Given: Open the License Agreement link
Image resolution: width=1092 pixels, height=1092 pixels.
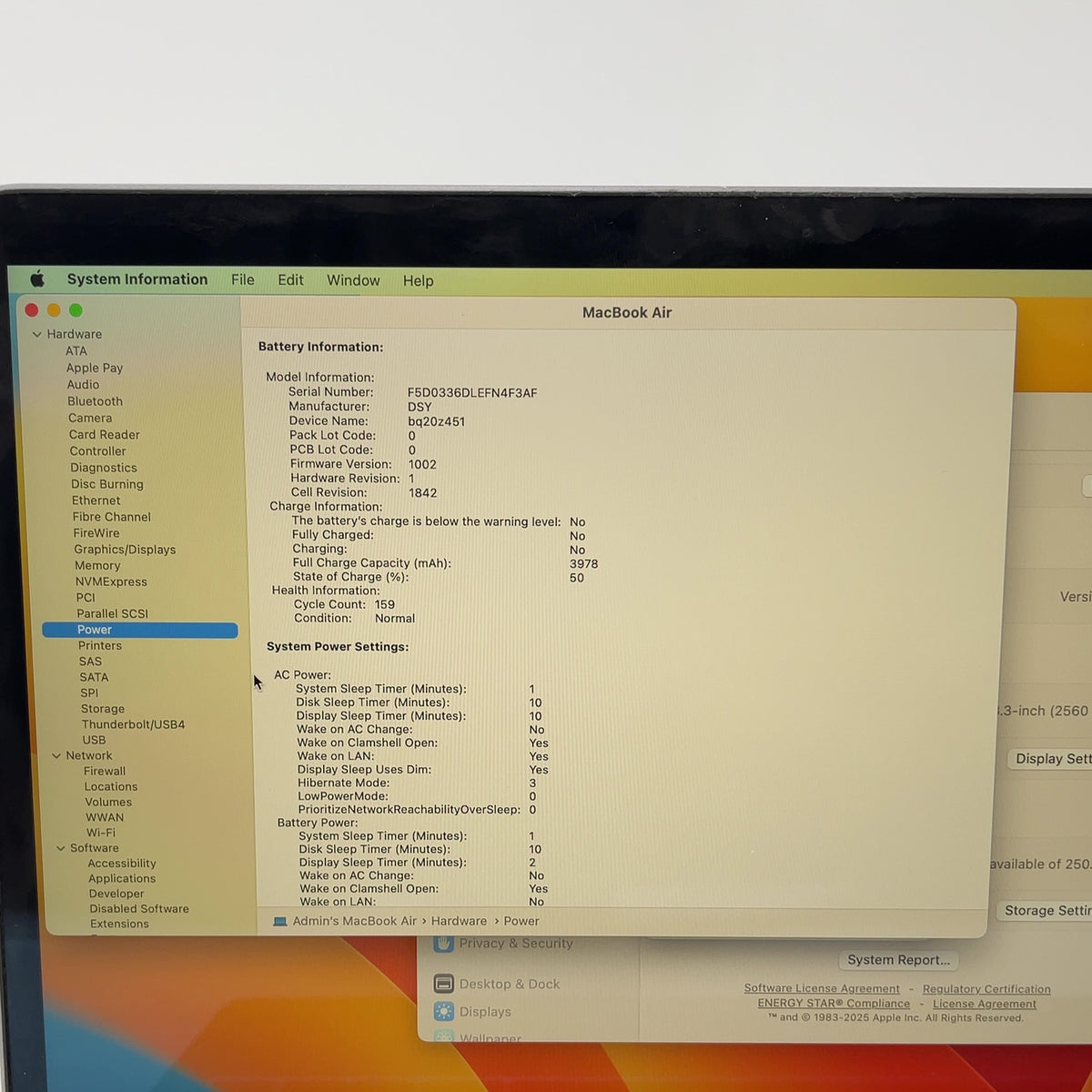Looking at the screenshot, I should pos(985,1005).
